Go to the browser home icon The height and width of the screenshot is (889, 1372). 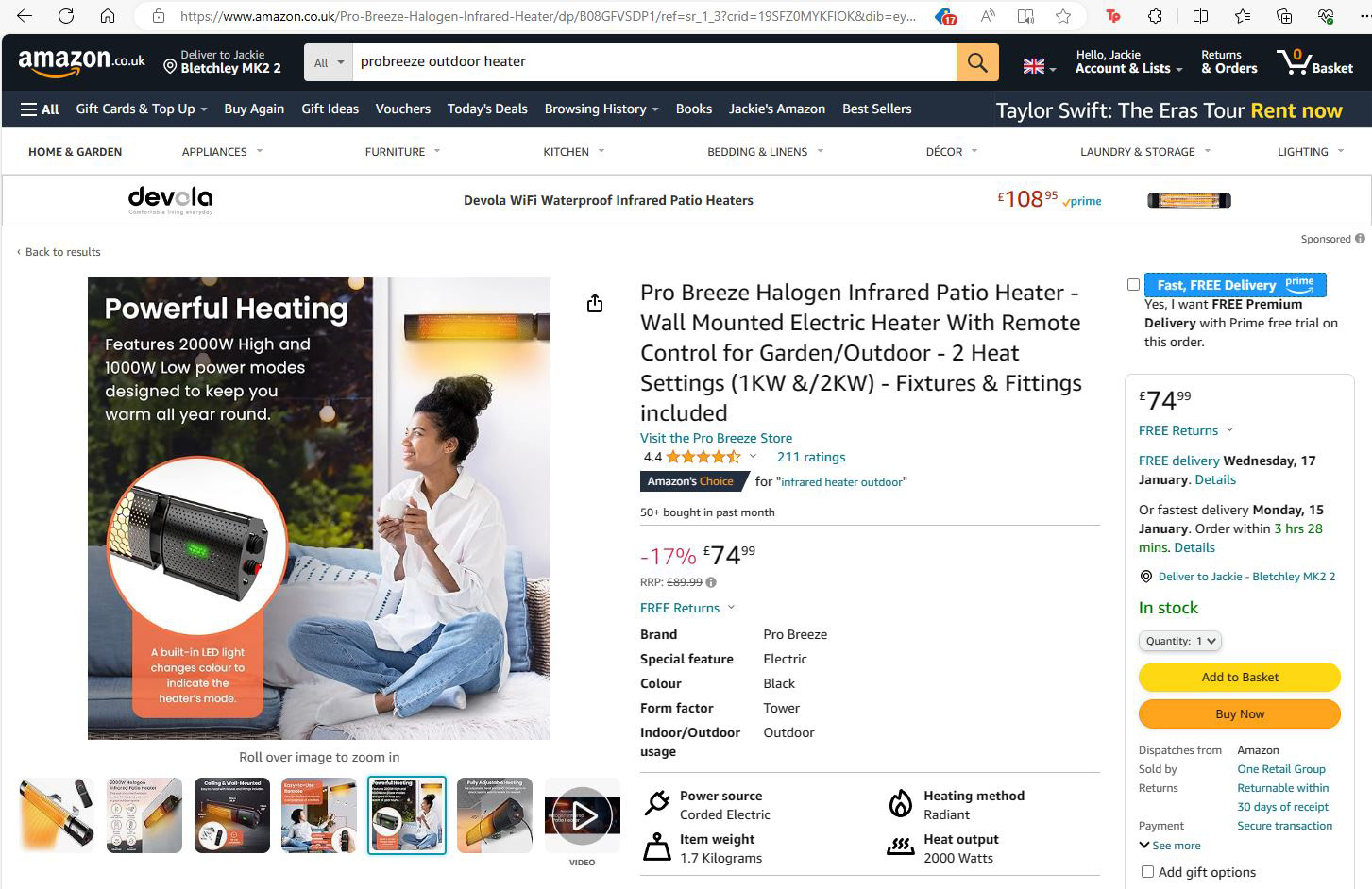pyautogui.click(x=108, y=16)
